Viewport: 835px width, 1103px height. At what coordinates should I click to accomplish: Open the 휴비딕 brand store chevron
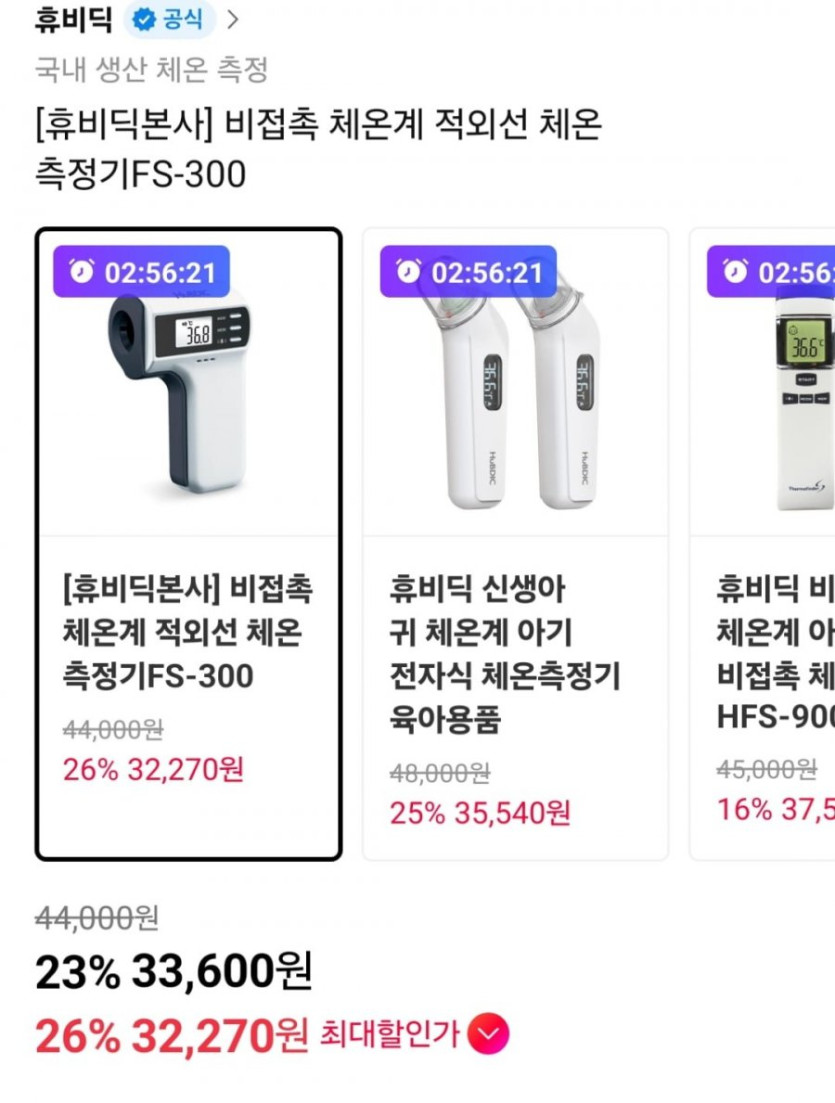[x=232, y=19]
